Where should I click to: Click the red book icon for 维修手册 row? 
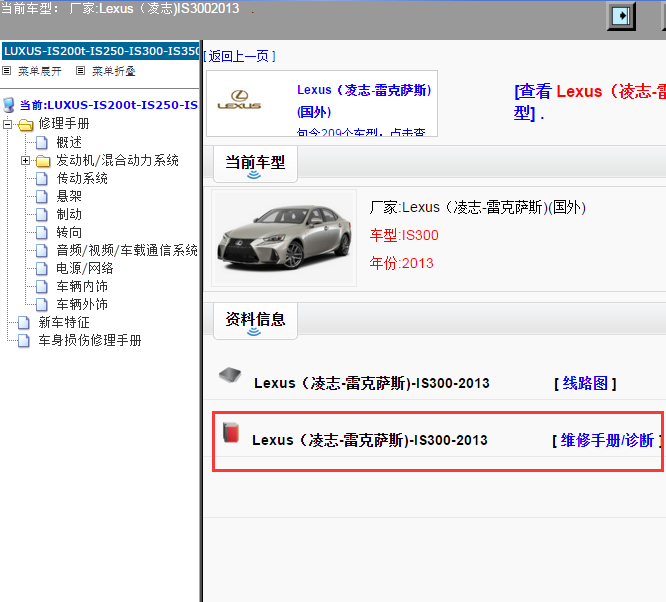point(231,432)
